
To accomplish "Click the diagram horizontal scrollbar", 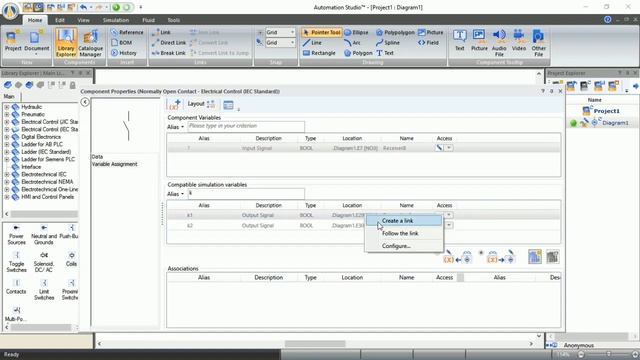I will [315, 344].
